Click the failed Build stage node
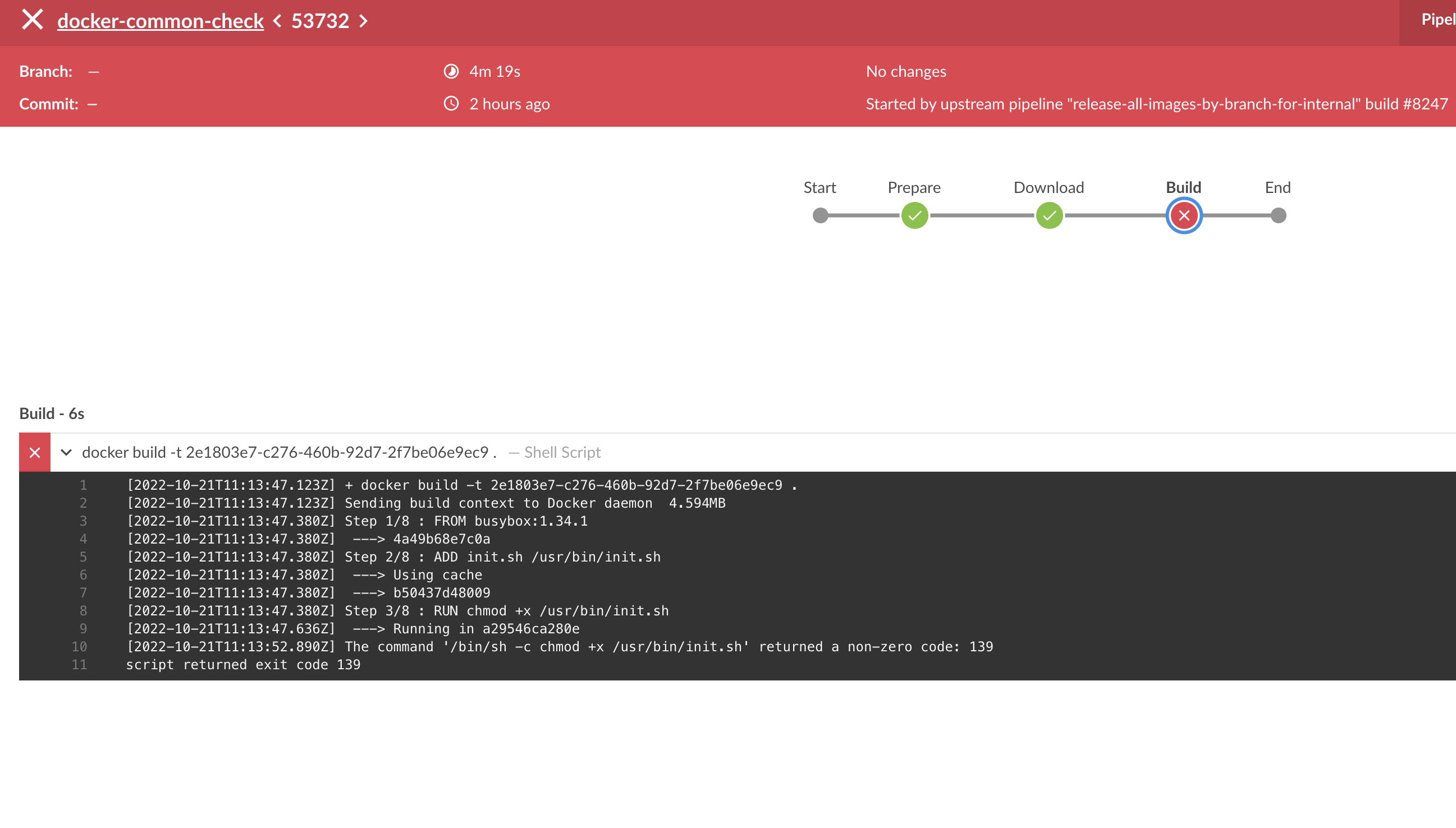 (1183, 215)
